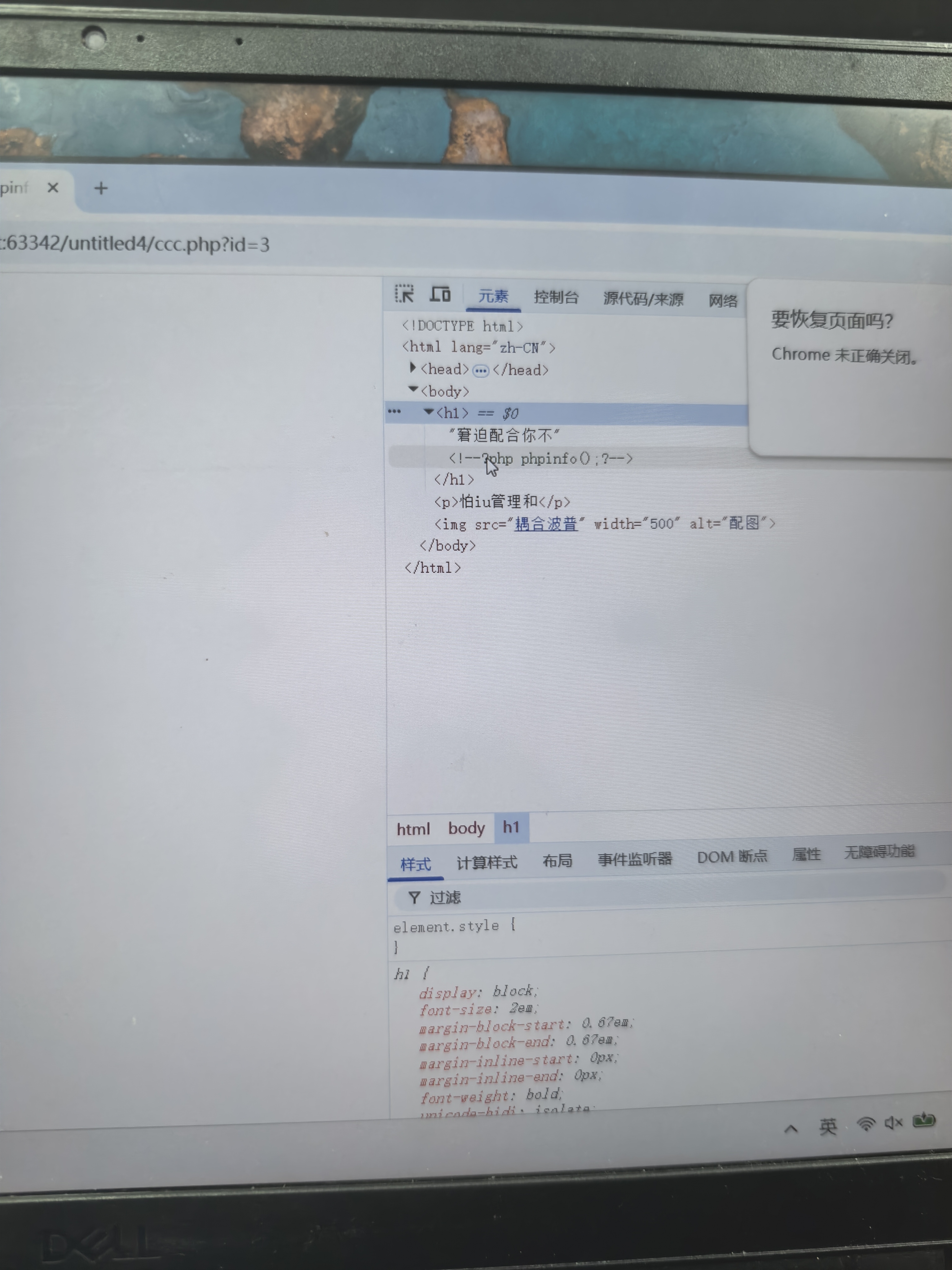Image resolution: width=952 pixels, height=1270 pixels.
Task: Toggle the device toolbar icon
Action: pos(440,294)
